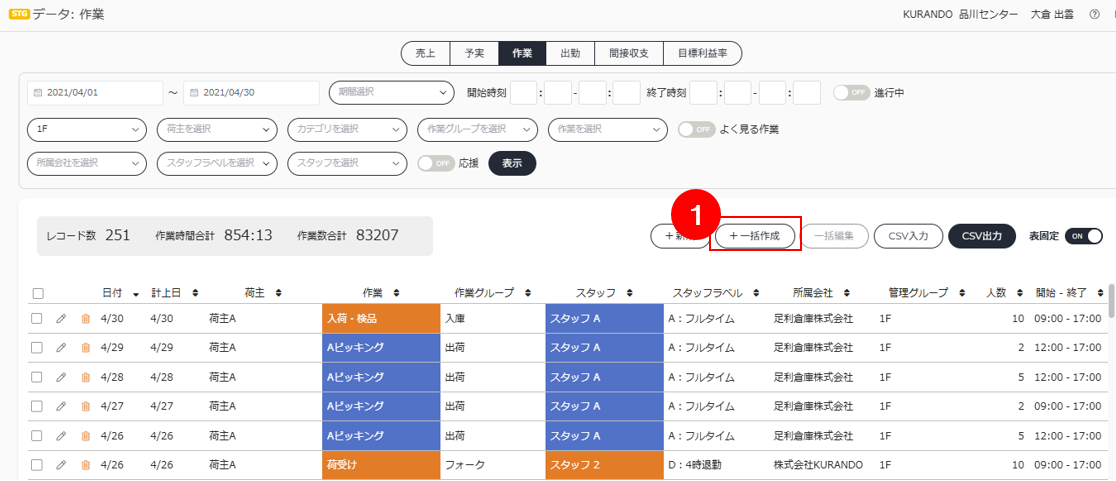
Task: Sort by スタッフ column
Action: (631, 292)
